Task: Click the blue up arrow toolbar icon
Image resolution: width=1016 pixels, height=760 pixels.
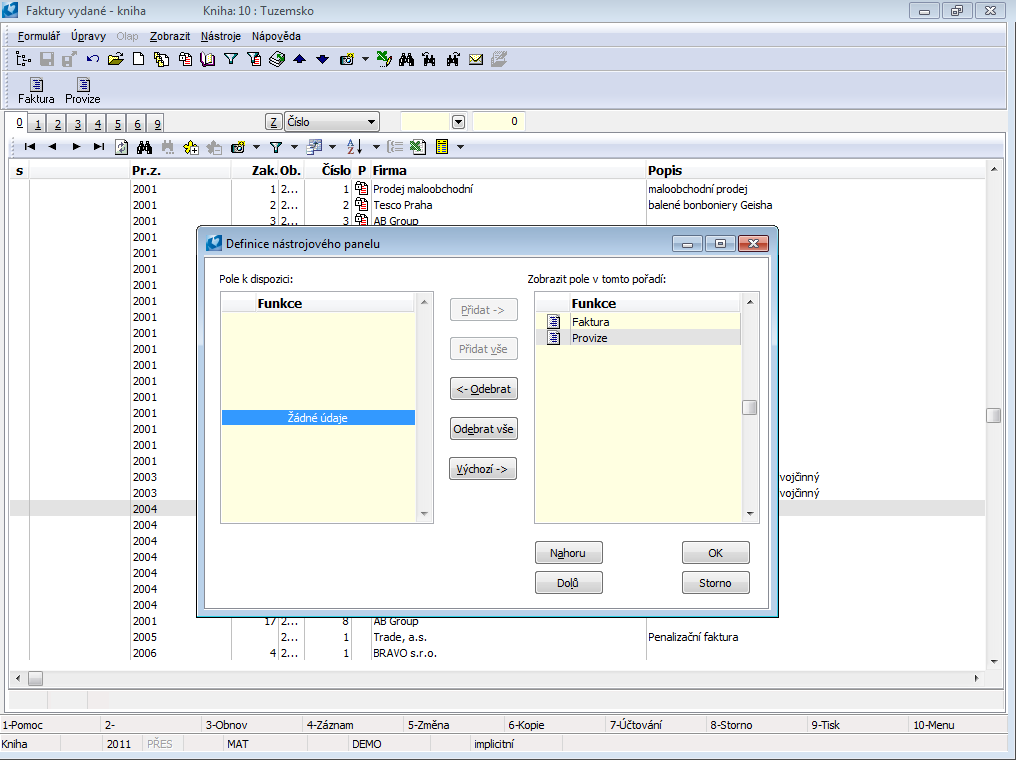Action: point(299,59)
